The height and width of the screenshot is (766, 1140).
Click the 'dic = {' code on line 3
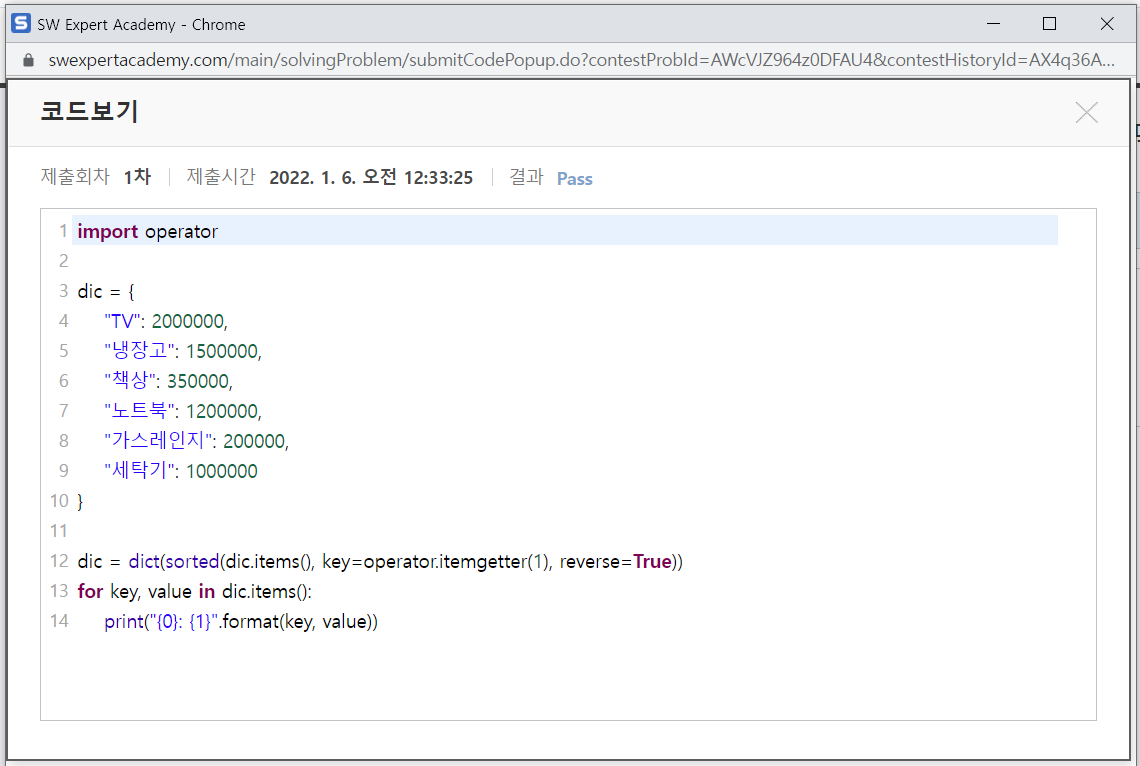pyautogui.click(x=106, y=291)
